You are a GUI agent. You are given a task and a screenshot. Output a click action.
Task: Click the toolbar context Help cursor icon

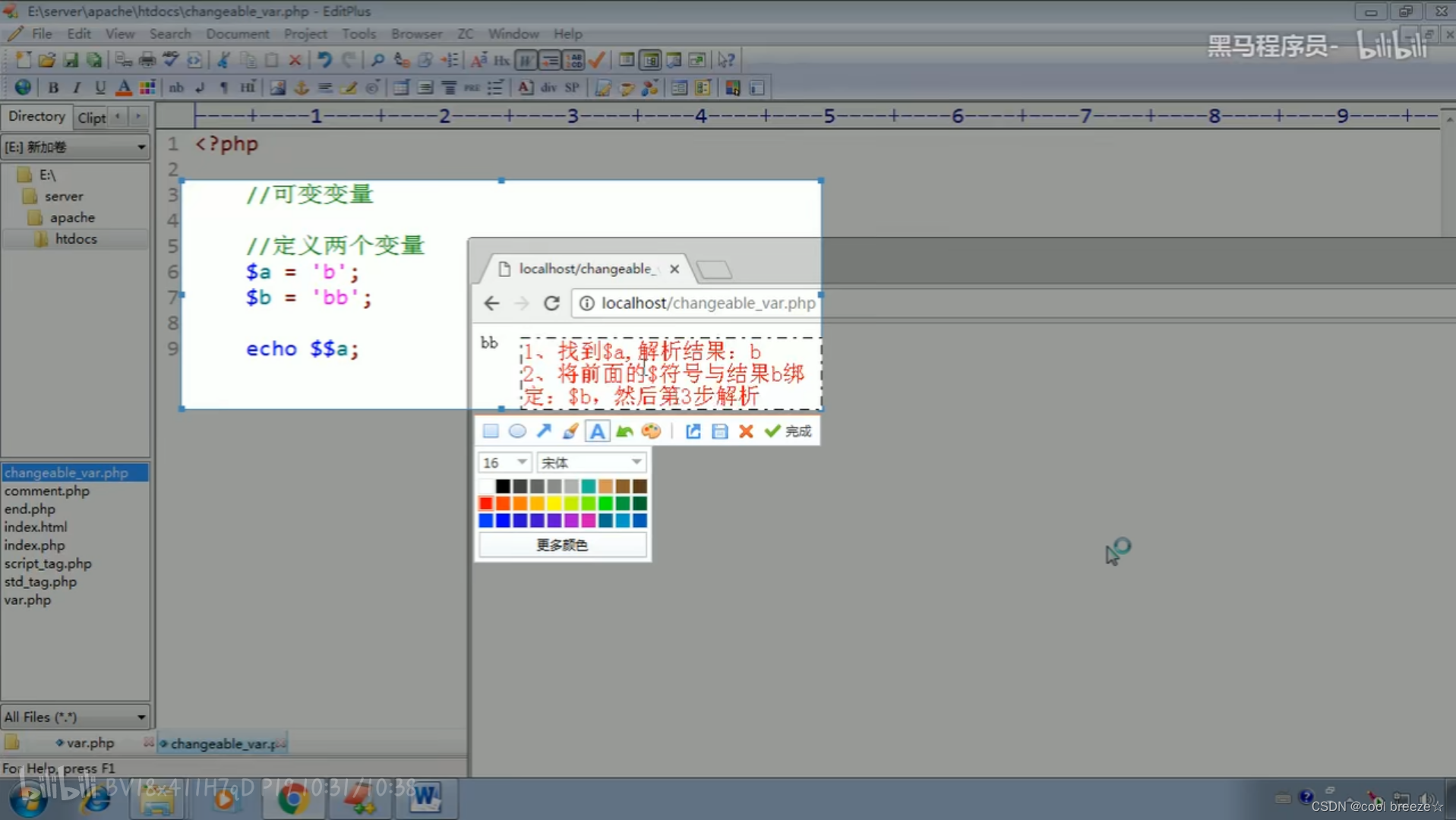(x=726, y=60)
